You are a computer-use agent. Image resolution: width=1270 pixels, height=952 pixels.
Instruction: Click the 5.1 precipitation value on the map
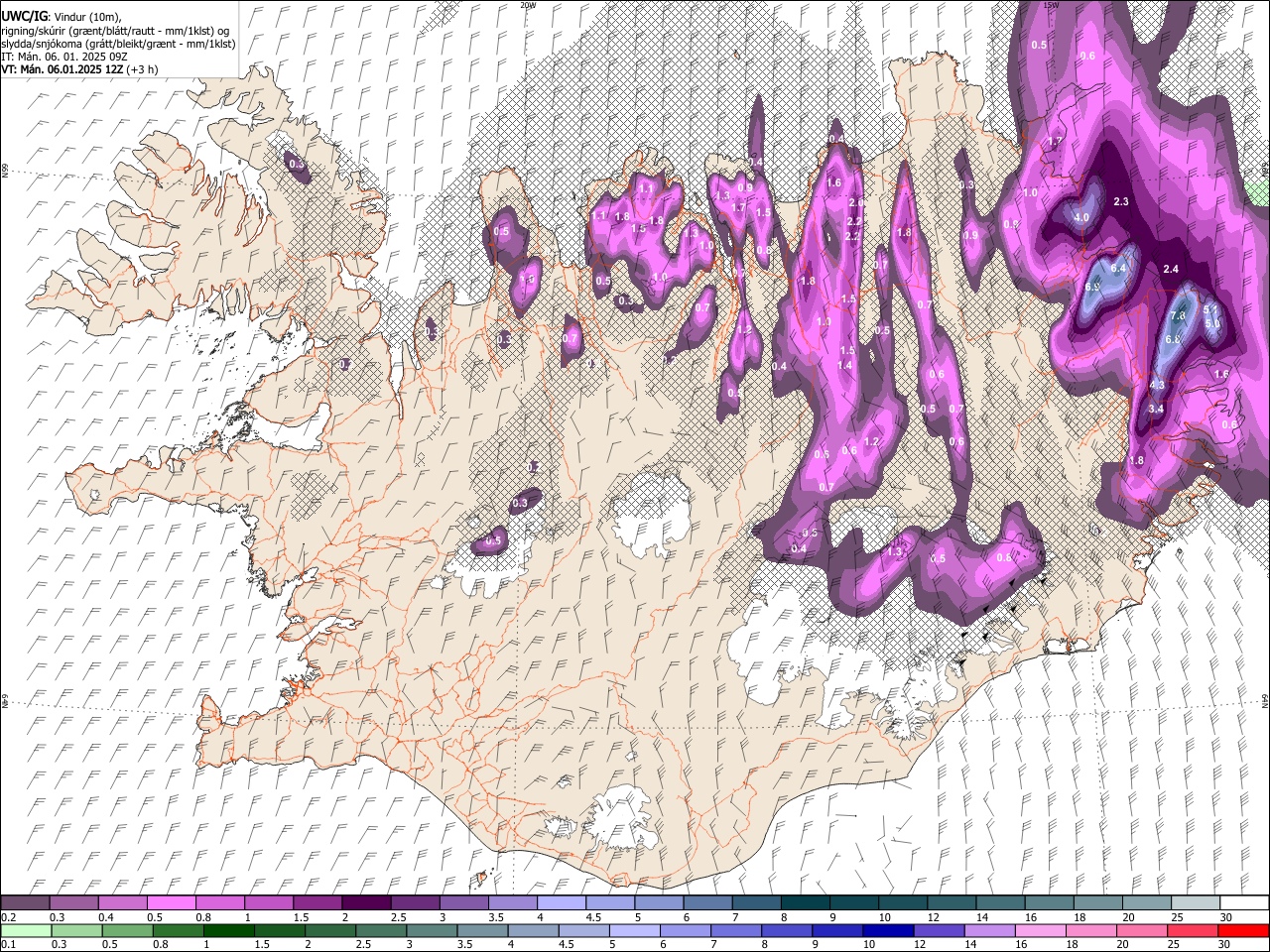tap(1209, 310)
